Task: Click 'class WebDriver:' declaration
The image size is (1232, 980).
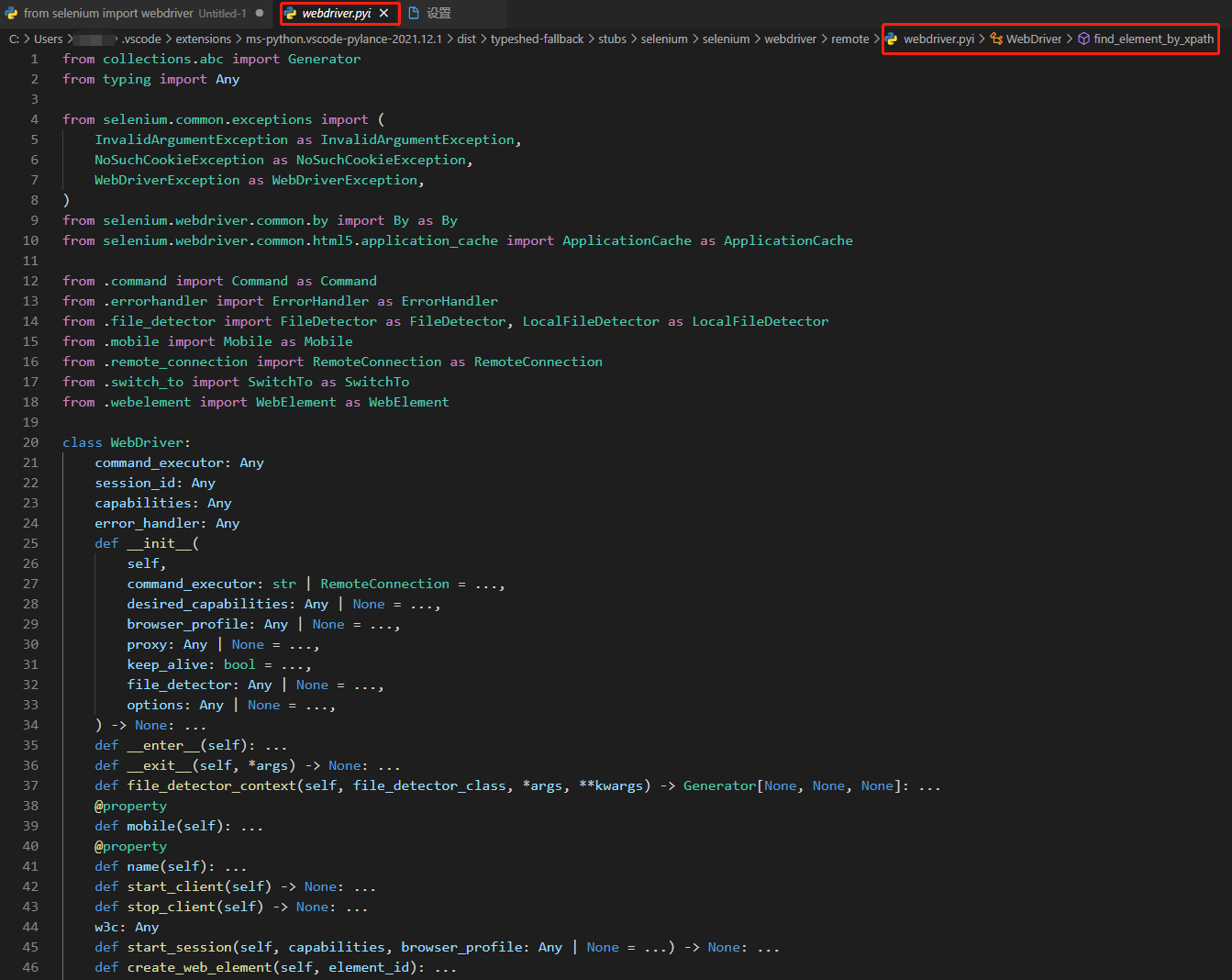Action: (x=127, y=442)
